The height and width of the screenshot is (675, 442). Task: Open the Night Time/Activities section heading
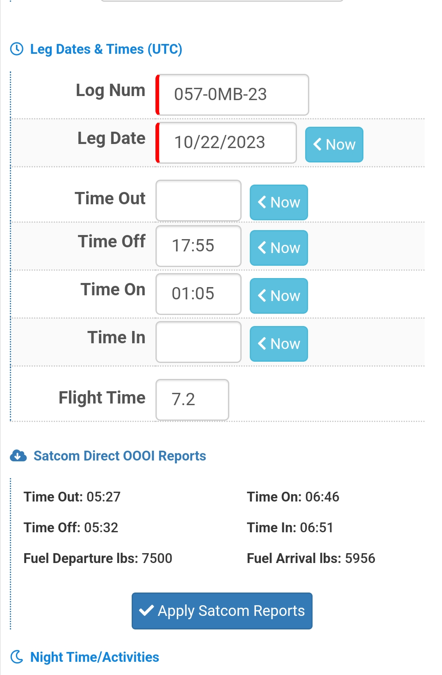pos(94,657)
